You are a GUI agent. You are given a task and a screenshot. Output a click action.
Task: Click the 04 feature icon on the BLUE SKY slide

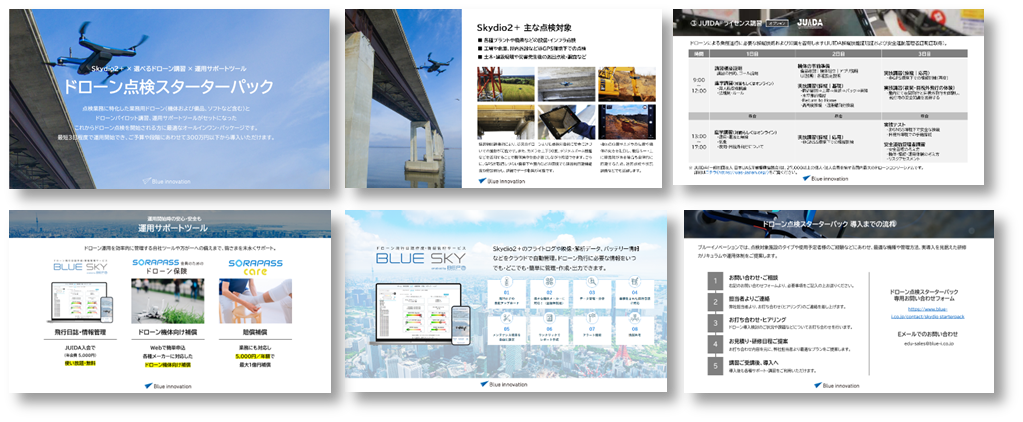tap(635, 280)
